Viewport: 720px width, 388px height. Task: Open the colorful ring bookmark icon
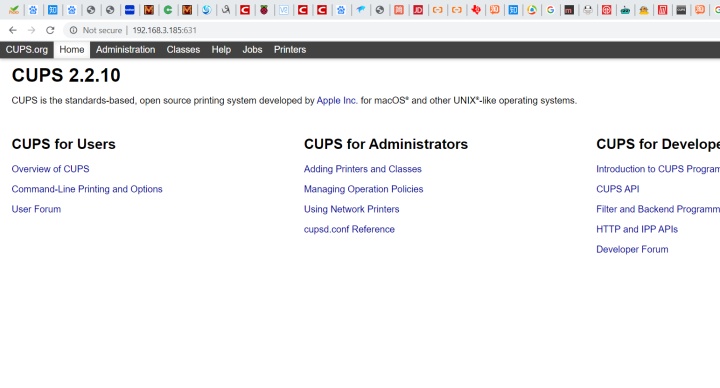(x=532, y=10)
